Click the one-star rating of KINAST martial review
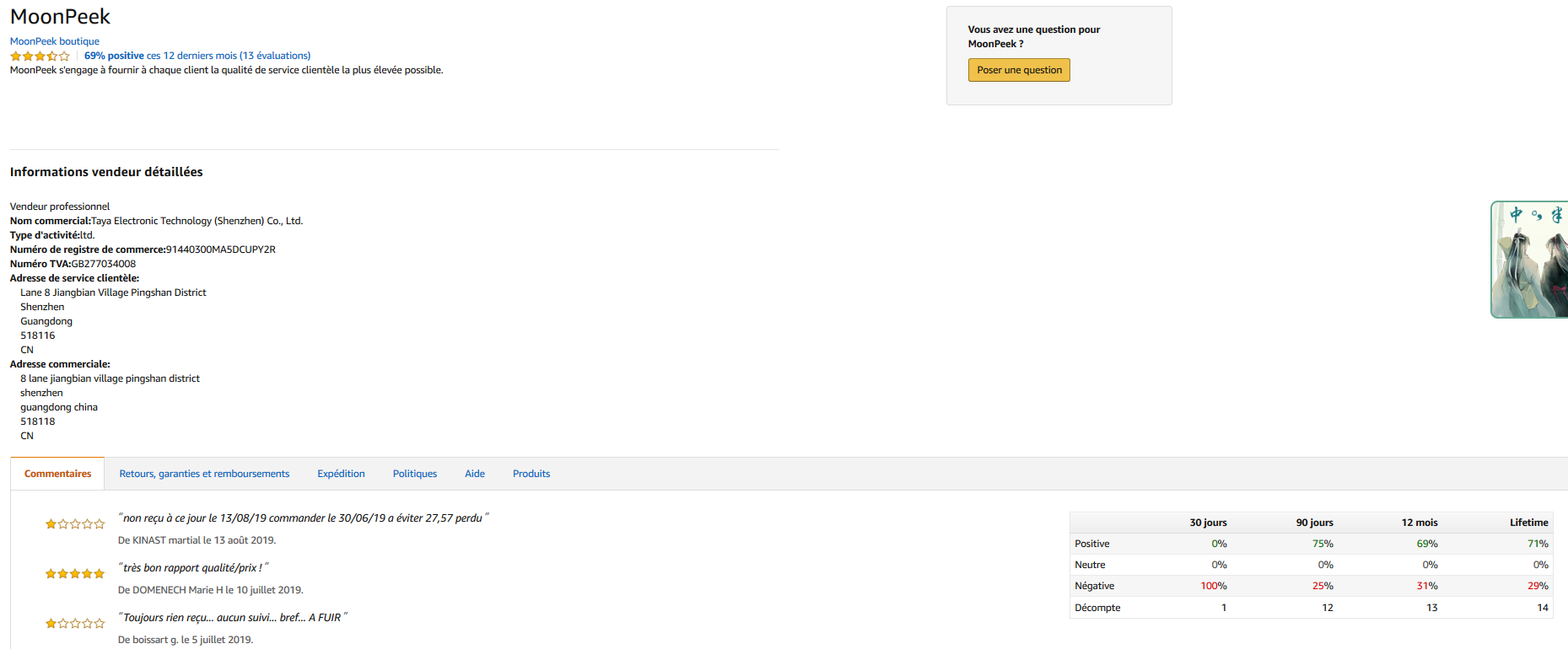The height and width of the screenshot is (649, 1568). point(75,524)
